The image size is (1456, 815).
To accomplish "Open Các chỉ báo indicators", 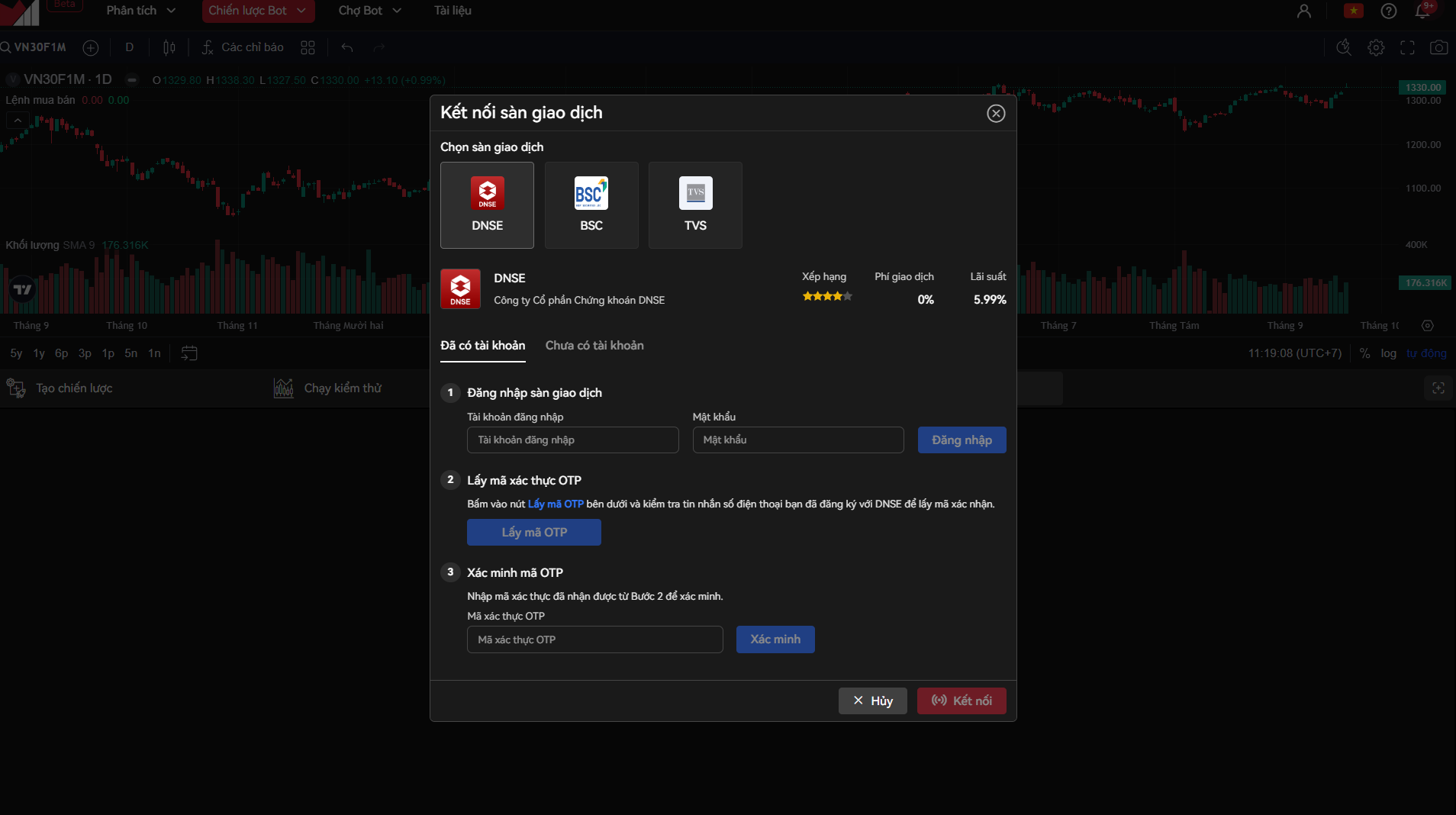I will click(x=243, y=47).
